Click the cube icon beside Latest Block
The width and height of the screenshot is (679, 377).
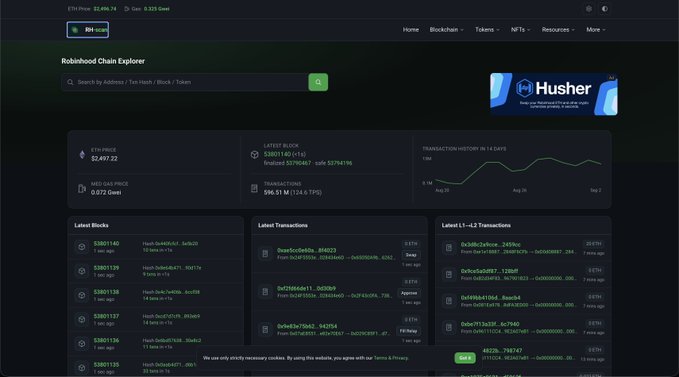pos(254,155)
